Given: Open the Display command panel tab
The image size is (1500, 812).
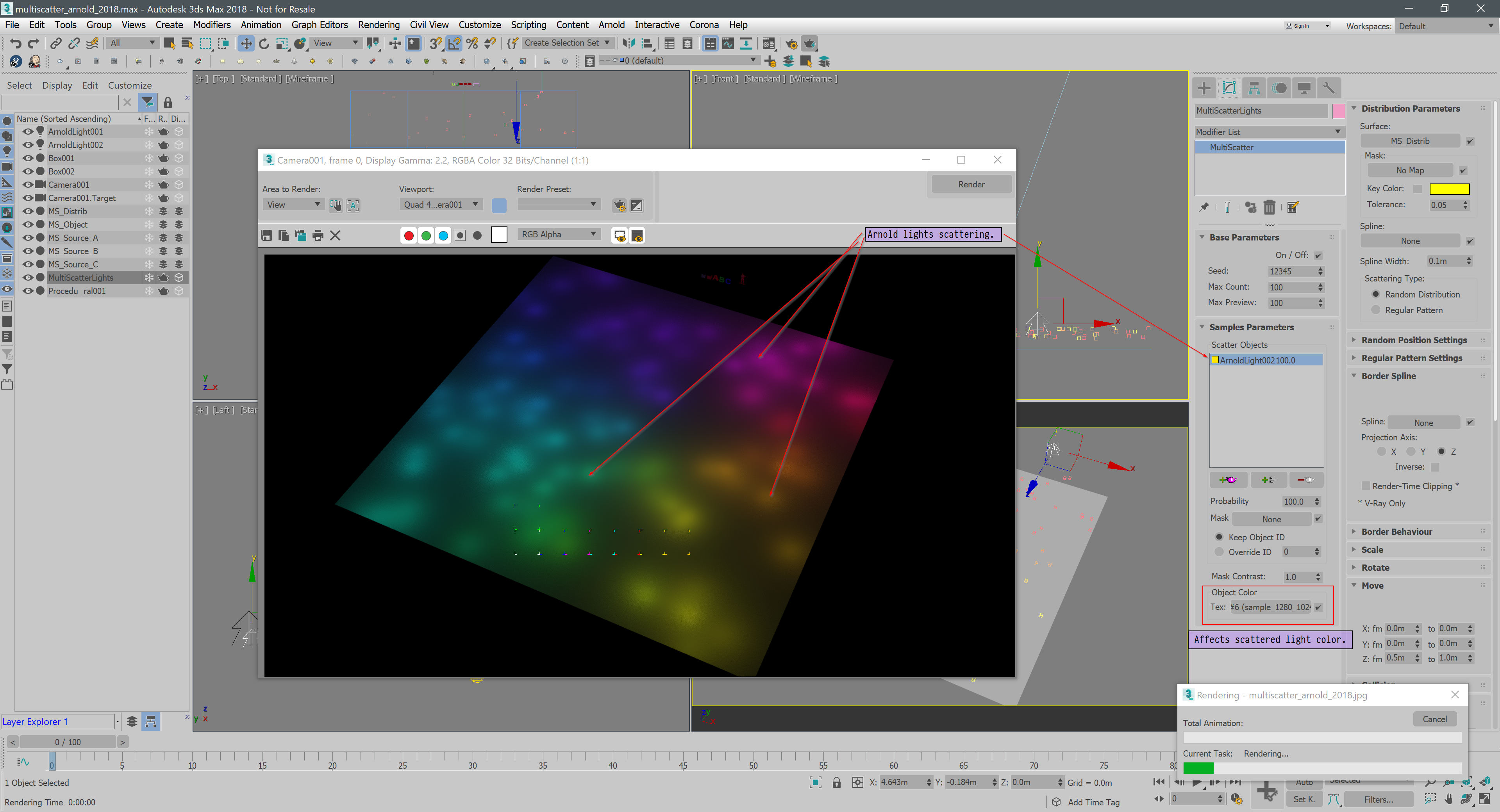Looking at the screenshot, I should [1304, 88].
